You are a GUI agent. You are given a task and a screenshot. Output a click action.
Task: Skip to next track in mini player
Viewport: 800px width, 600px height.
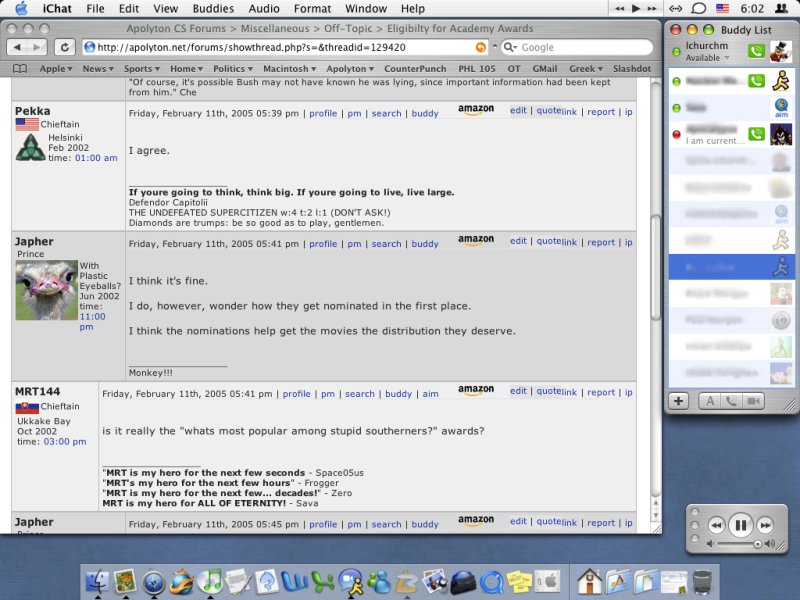point(765,524)
